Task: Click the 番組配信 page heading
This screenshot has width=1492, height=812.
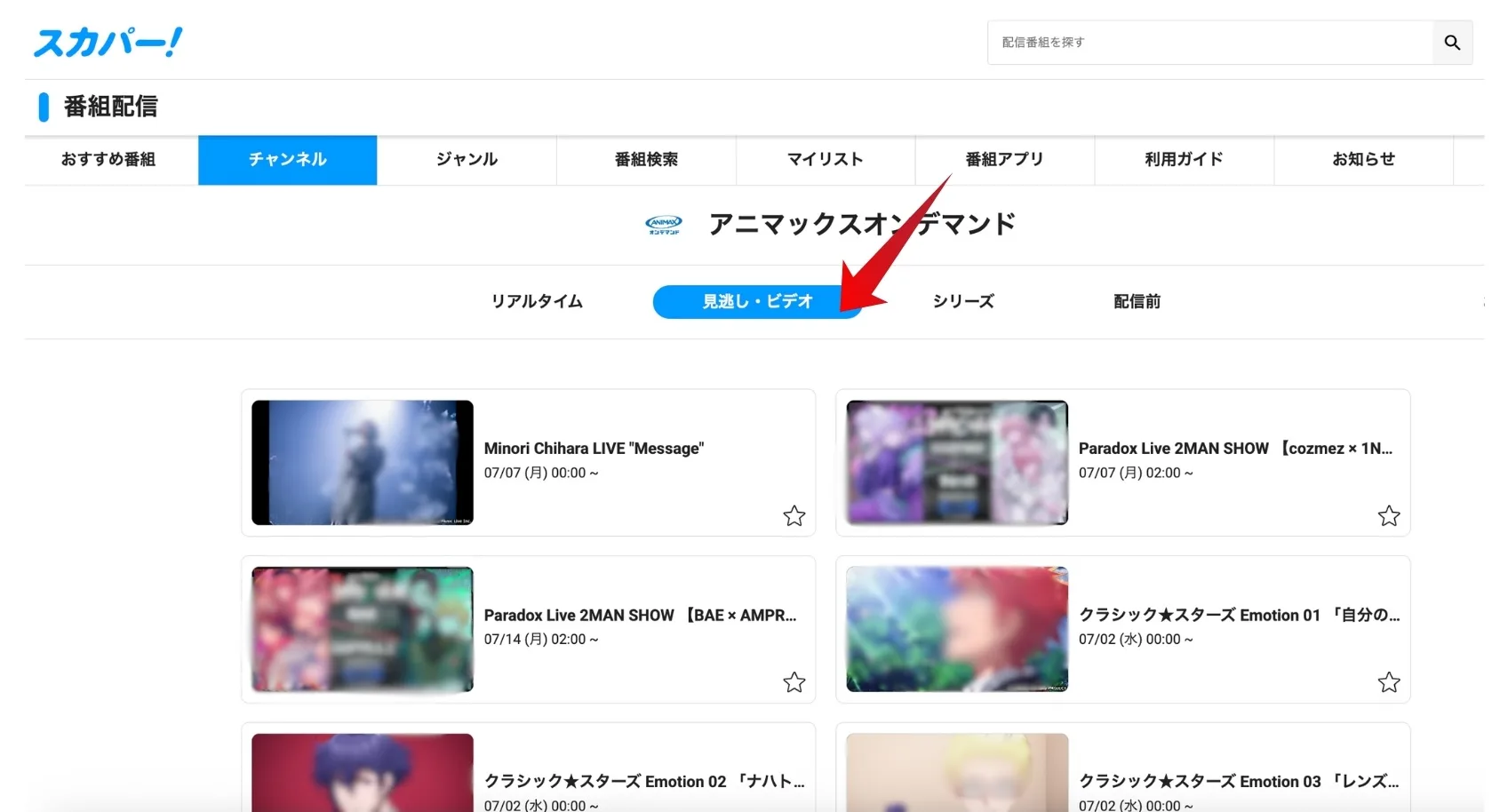Action: [110, 107]
